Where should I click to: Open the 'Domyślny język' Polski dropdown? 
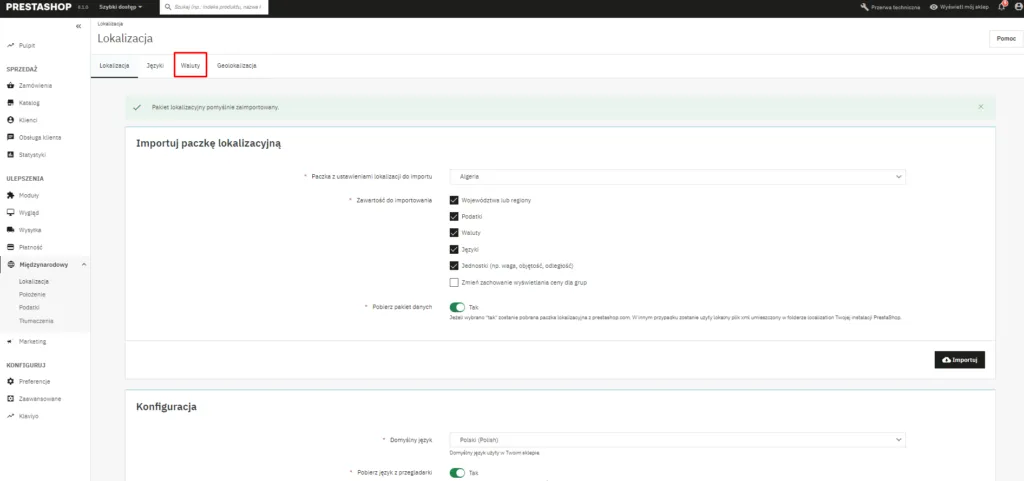pos(677,439)
